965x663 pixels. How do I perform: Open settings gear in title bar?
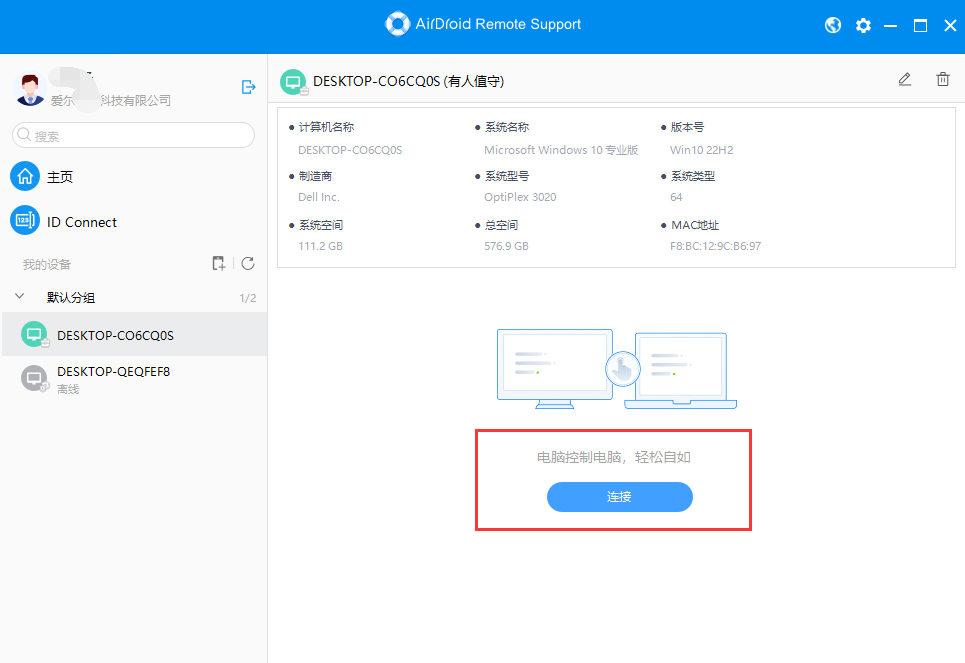(863, 25)
